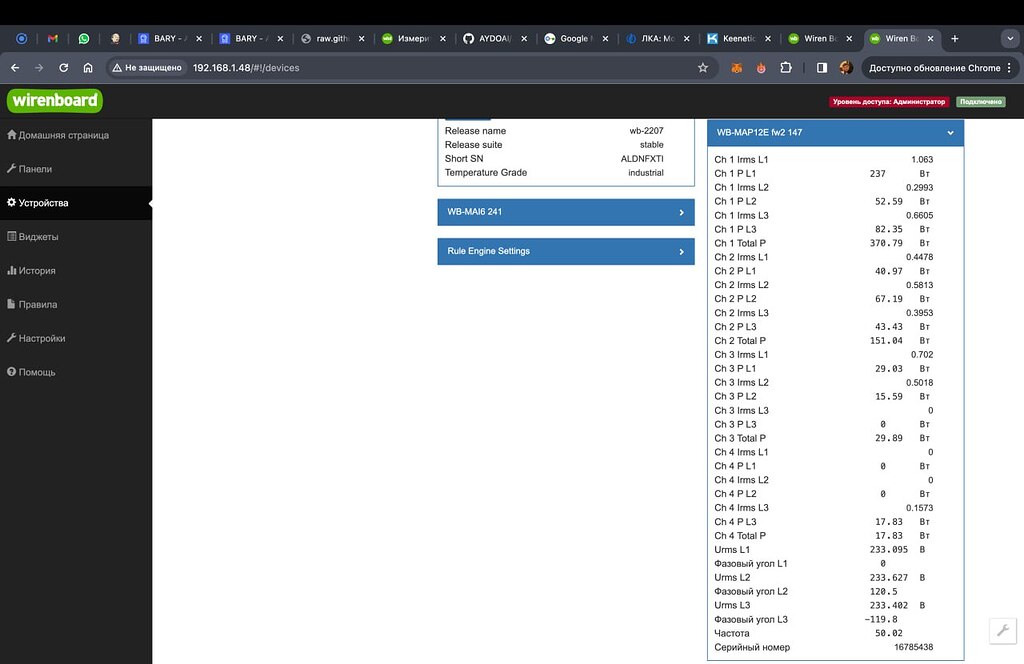Click the site security warning Не защищено
The image size is (1024, 664).
[150, 68]
